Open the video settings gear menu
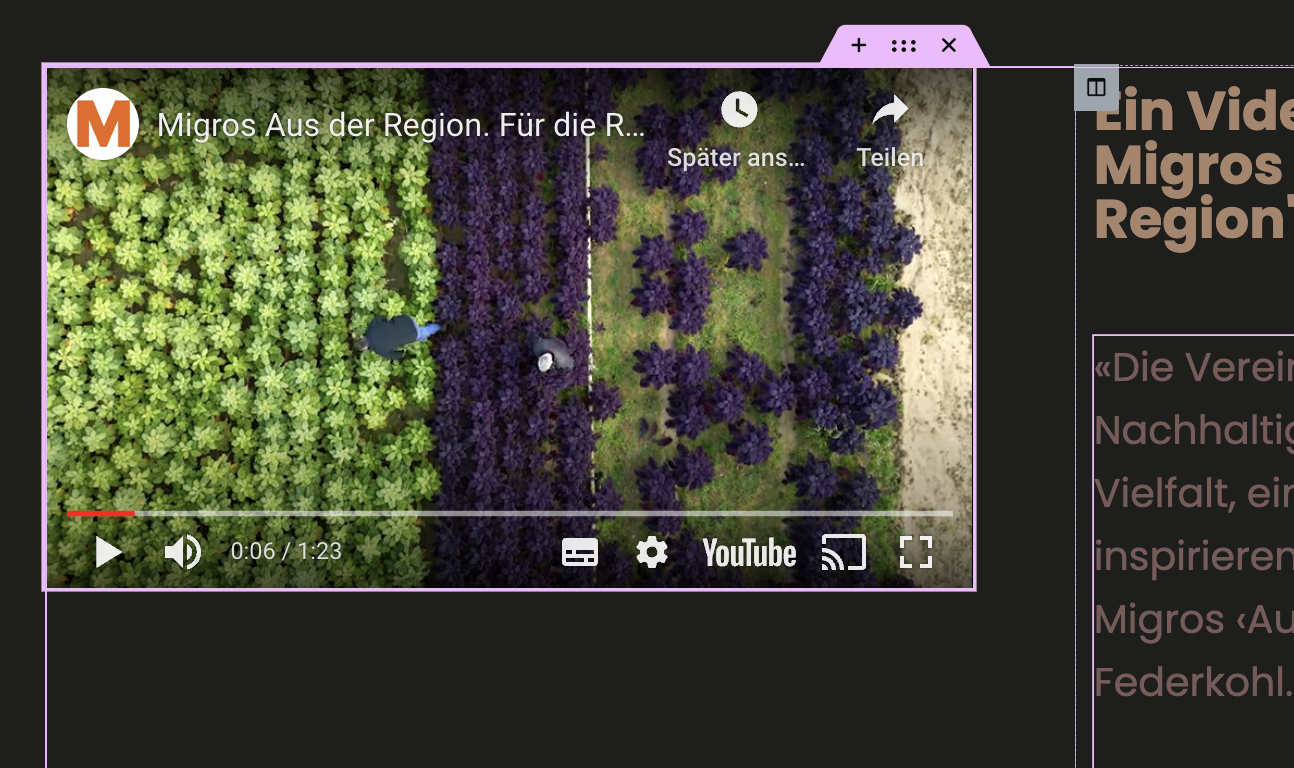 tap(652, 552)
